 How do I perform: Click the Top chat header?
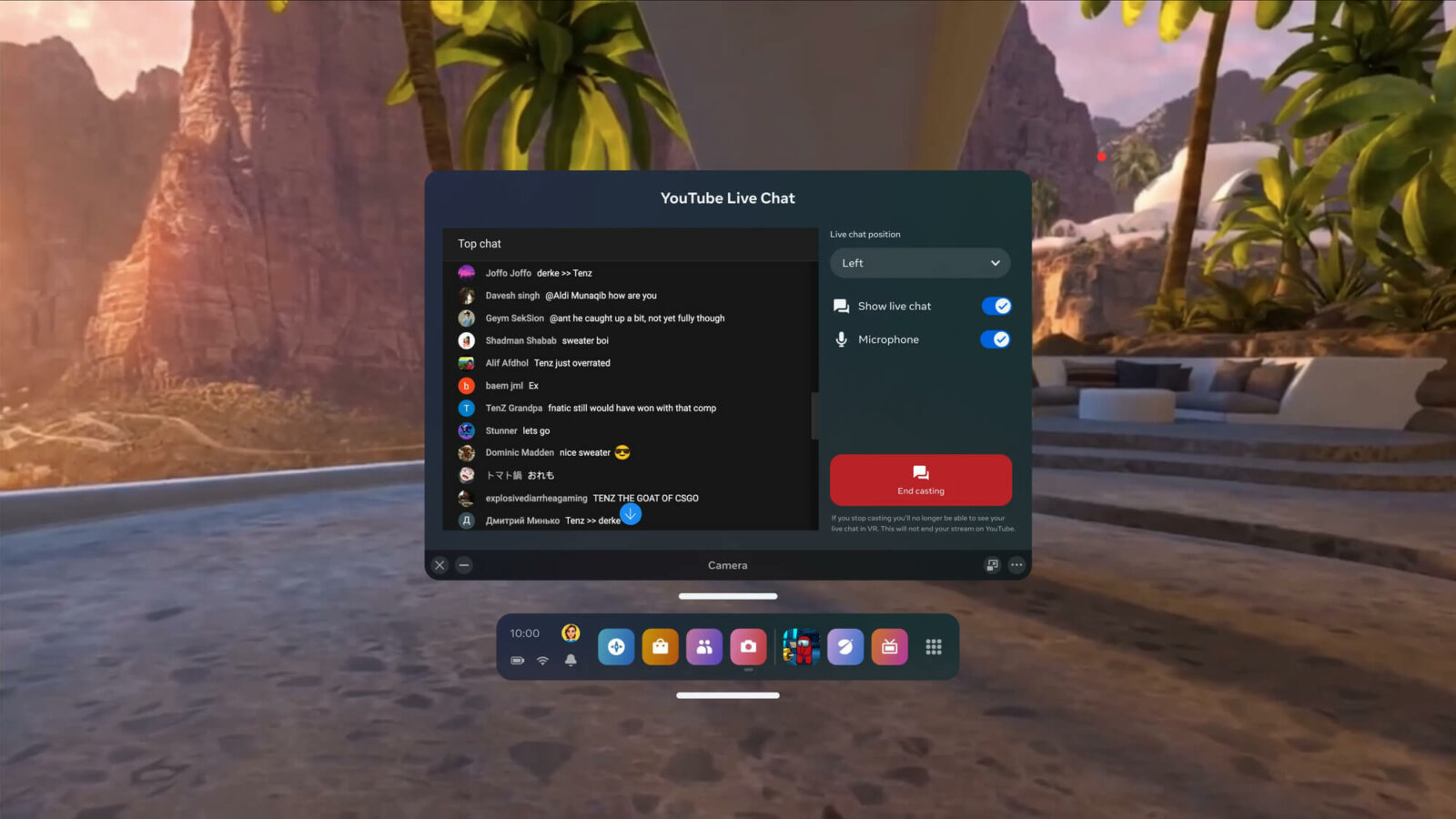coord(480,244)
